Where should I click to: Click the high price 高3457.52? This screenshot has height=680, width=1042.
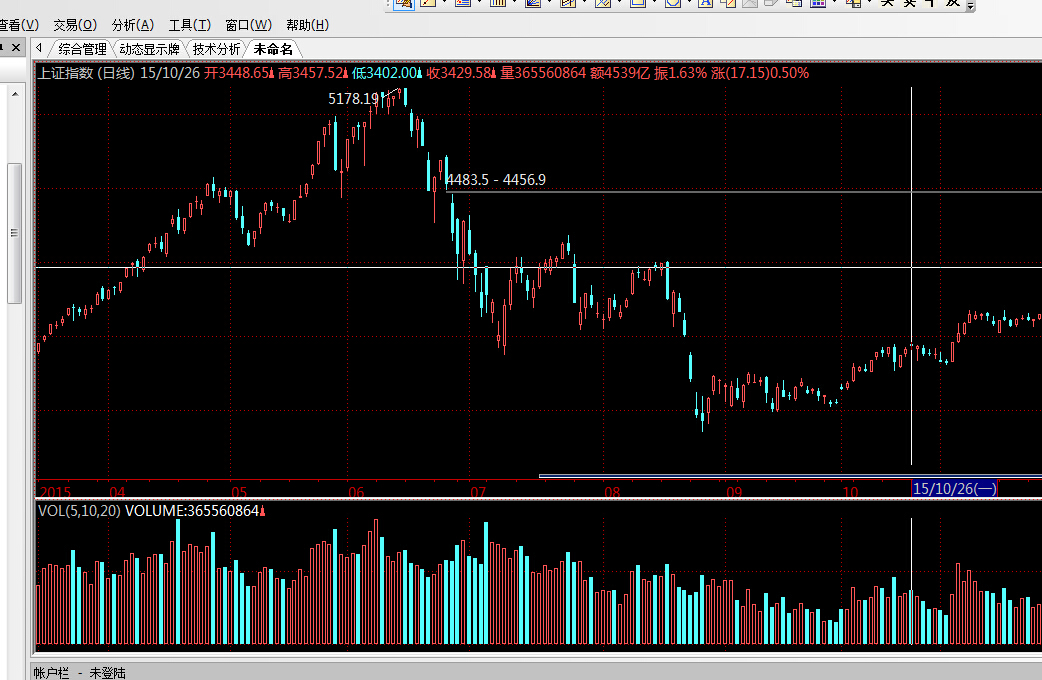pyautogui.click(x=311, y=73)
